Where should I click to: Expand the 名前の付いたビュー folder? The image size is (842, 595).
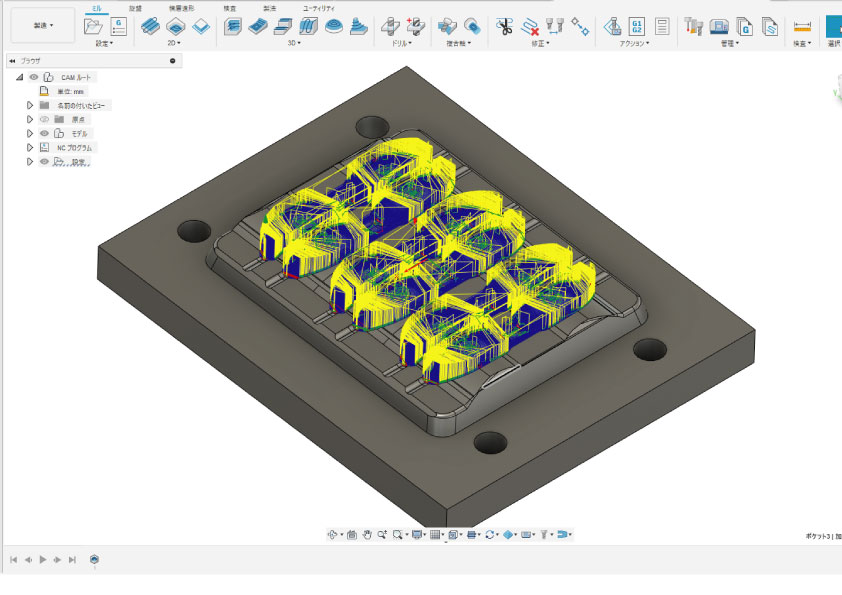(x=30, y=105)
